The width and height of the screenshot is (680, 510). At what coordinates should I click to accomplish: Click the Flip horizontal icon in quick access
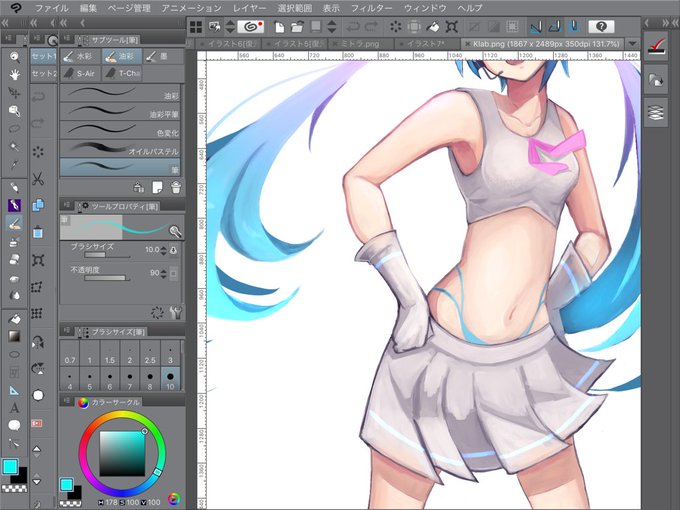(x=38, y=343)
